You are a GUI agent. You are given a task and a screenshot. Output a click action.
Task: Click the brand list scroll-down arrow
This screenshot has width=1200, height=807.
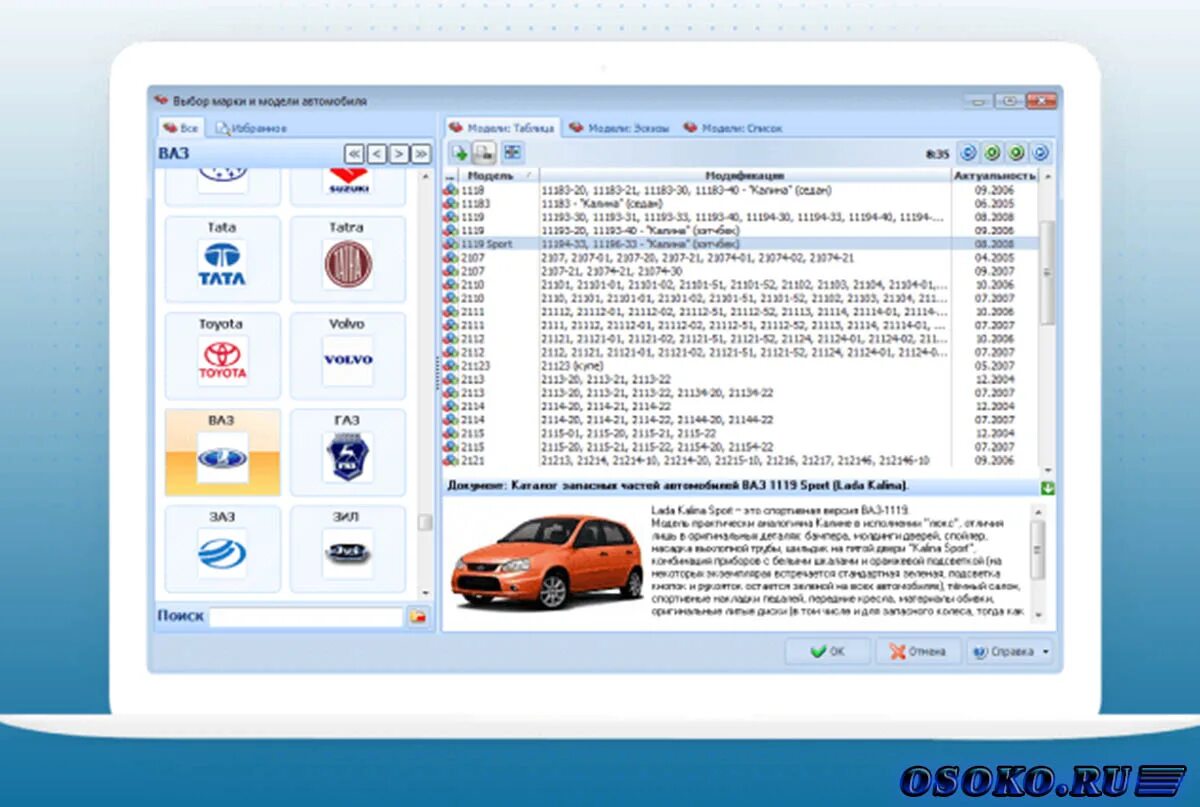425,594
